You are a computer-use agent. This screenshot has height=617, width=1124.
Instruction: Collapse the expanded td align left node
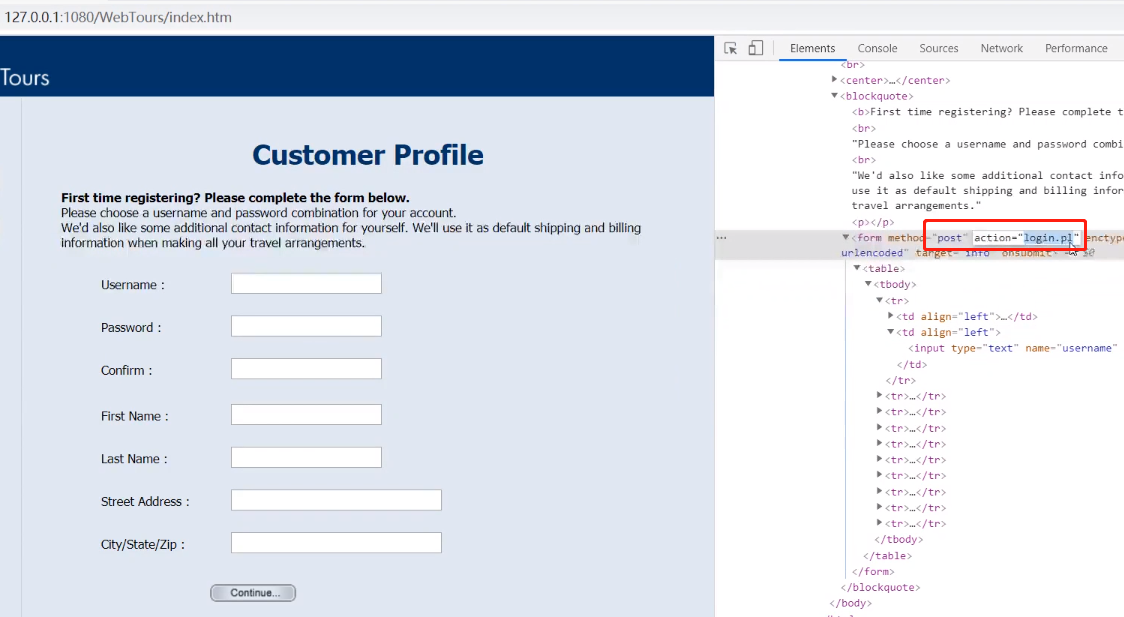coord(890,332)
